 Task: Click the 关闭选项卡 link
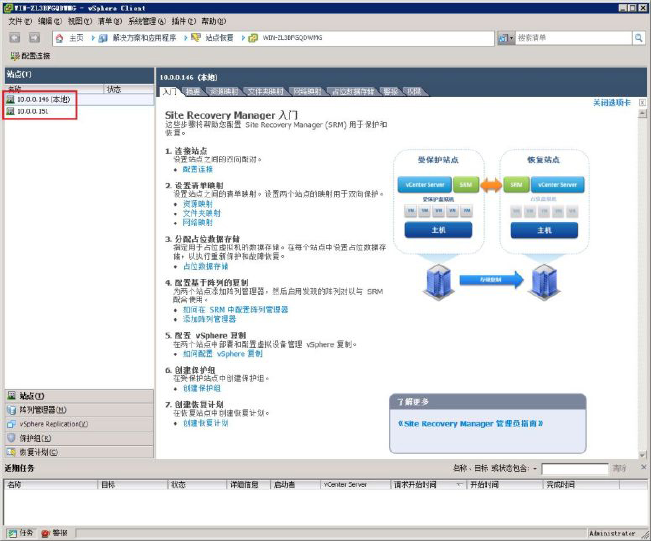612,103
